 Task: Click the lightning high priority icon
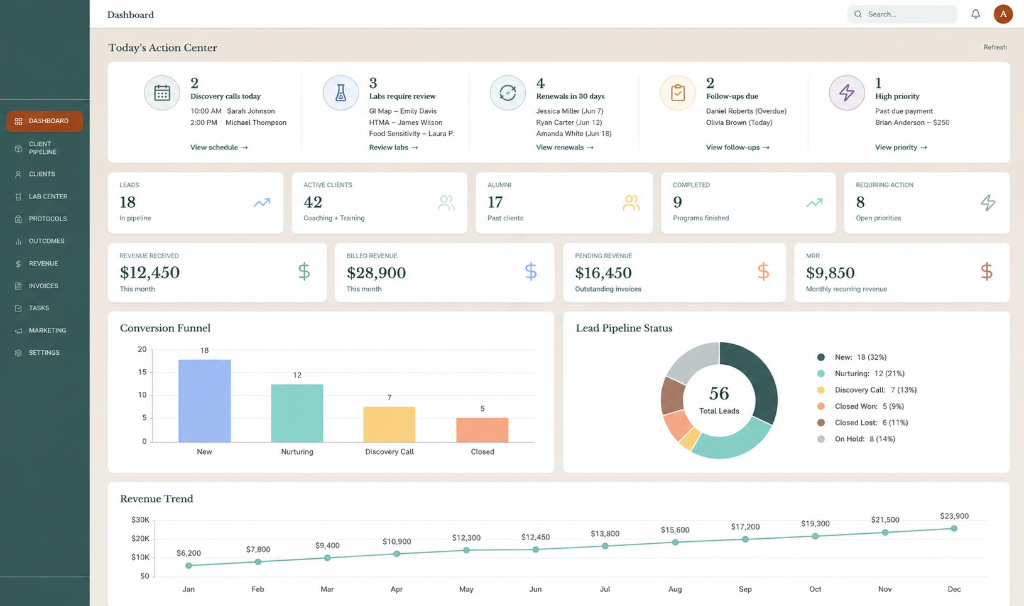coord(847,93)
